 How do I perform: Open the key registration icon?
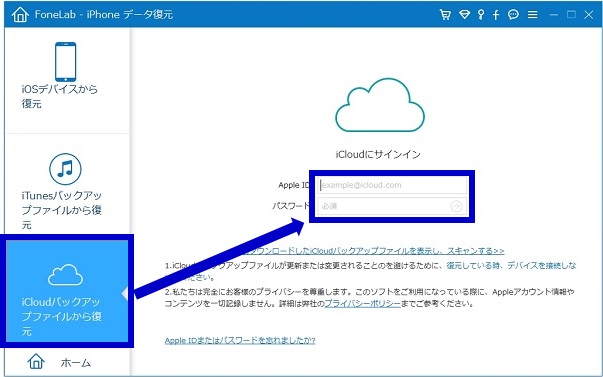pyautogui.click(x=481, y=15)
